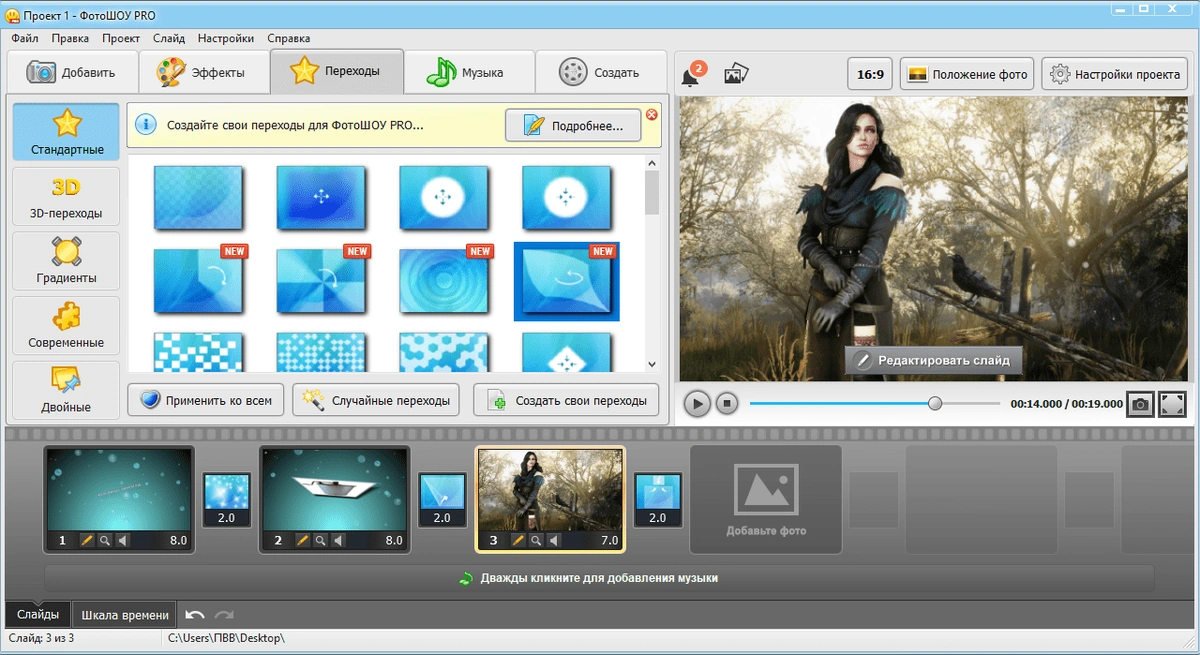Open slide 2 magnifier icon
The width and height of the screenshot is (1200, 655).
point(320,540)
